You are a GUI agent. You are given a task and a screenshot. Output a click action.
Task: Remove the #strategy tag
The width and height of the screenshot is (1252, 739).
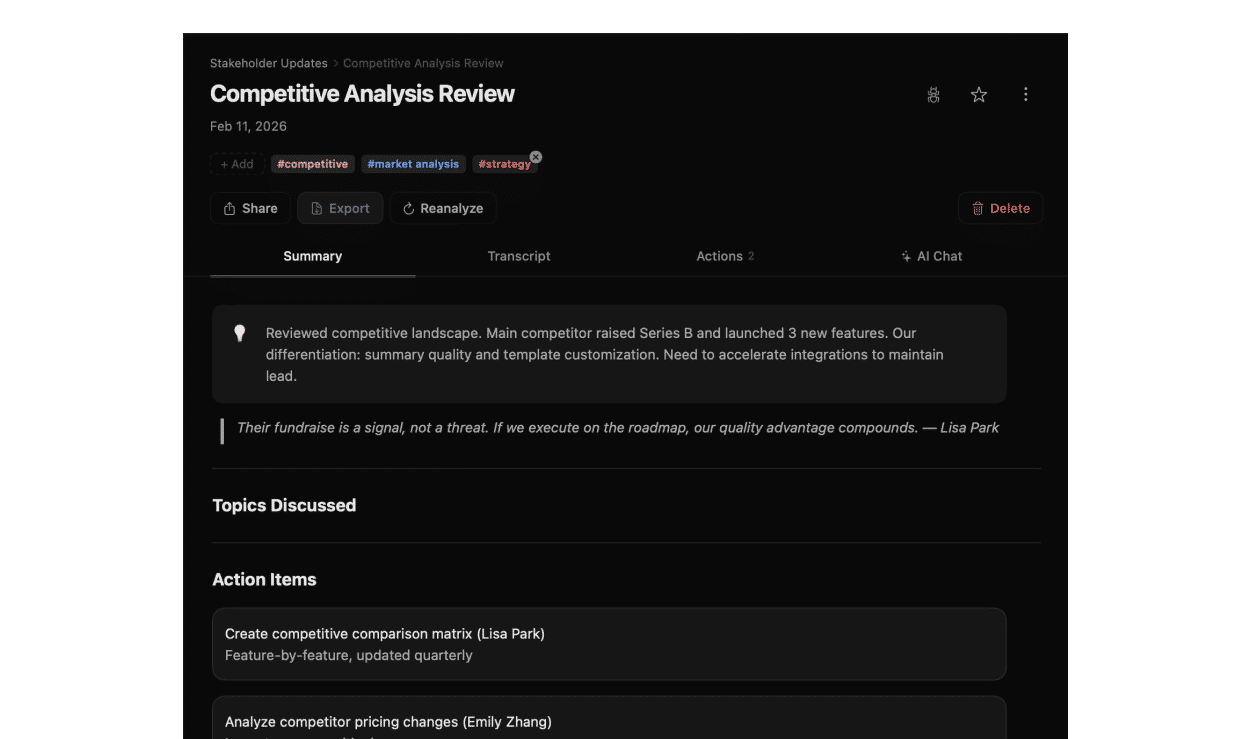pyautogui.click(x=536, y=157)
